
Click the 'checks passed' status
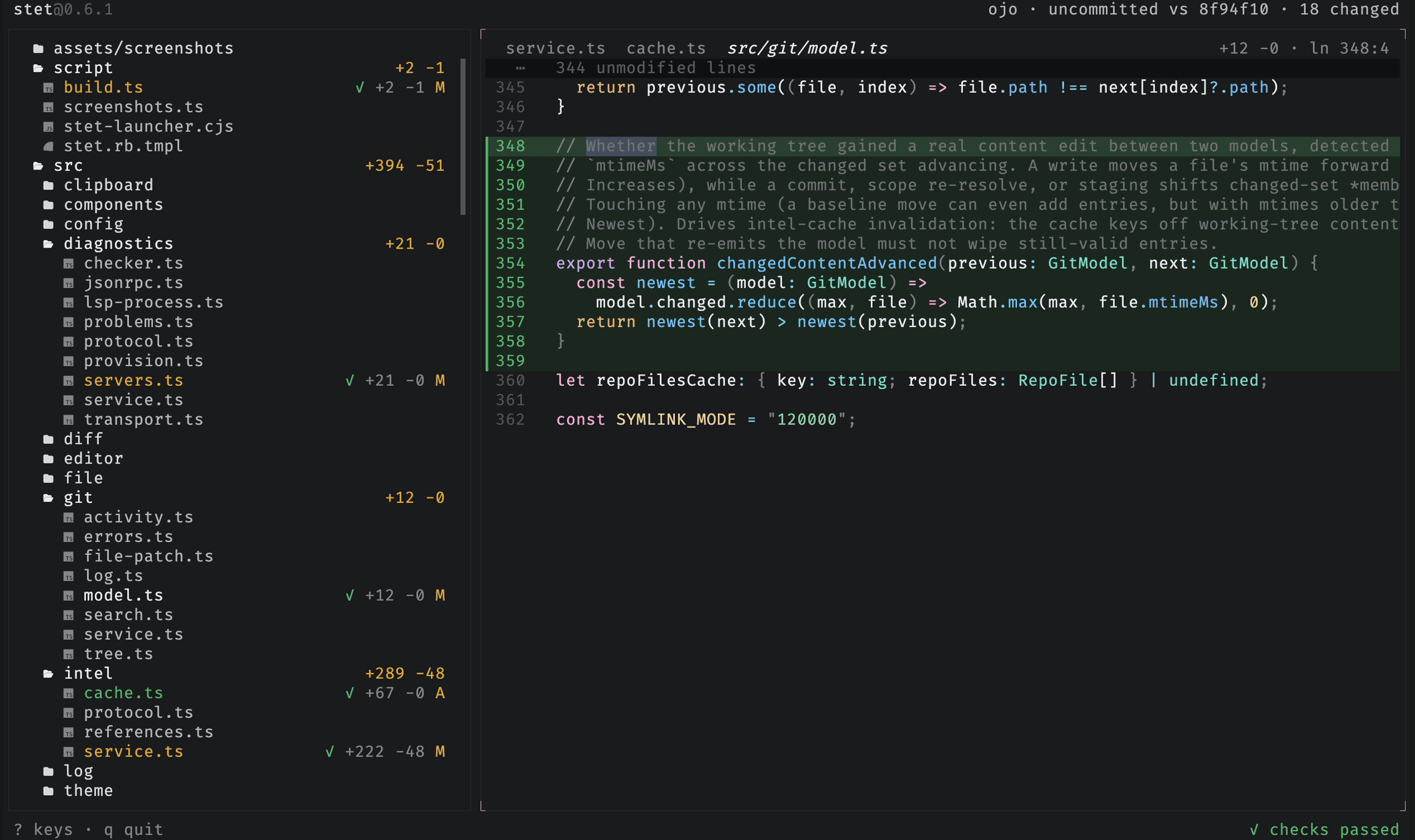point(1324,831)
